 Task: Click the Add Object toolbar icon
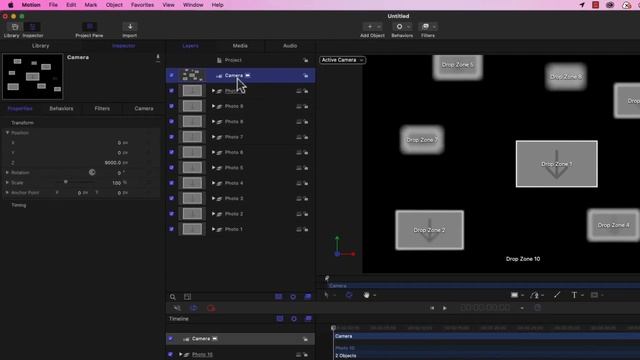372,27
